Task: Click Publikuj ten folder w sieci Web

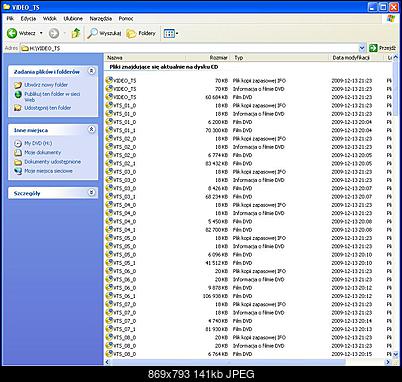Action: pyautogui.click(x=52, y=97)
